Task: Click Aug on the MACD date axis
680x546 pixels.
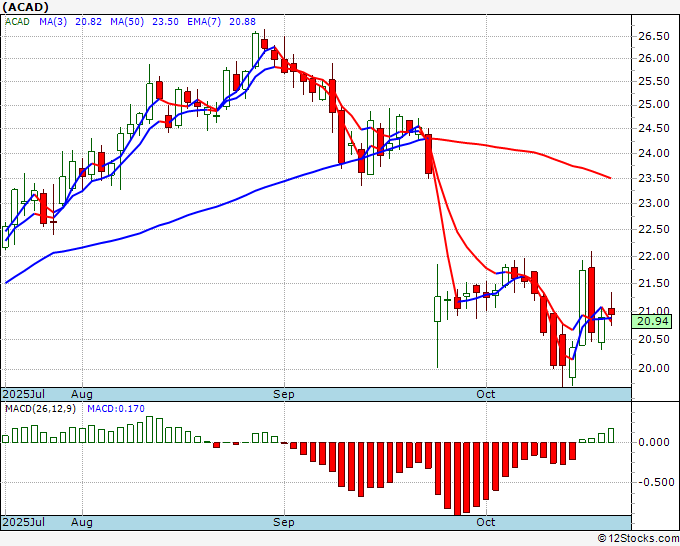Action: click(x=82, y=522)
